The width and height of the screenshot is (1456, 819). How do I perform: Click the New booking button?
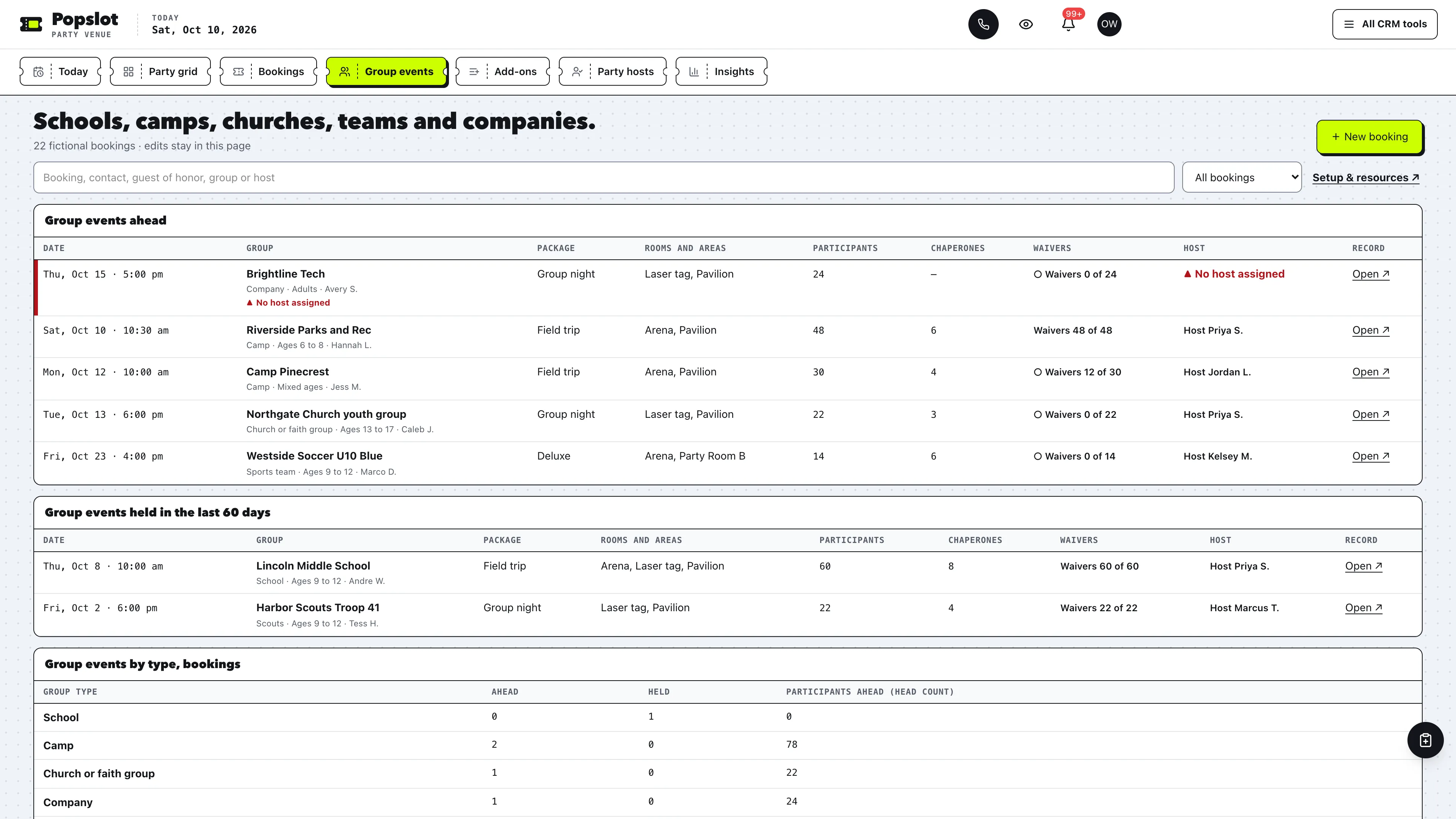[x=1369, y=137]
